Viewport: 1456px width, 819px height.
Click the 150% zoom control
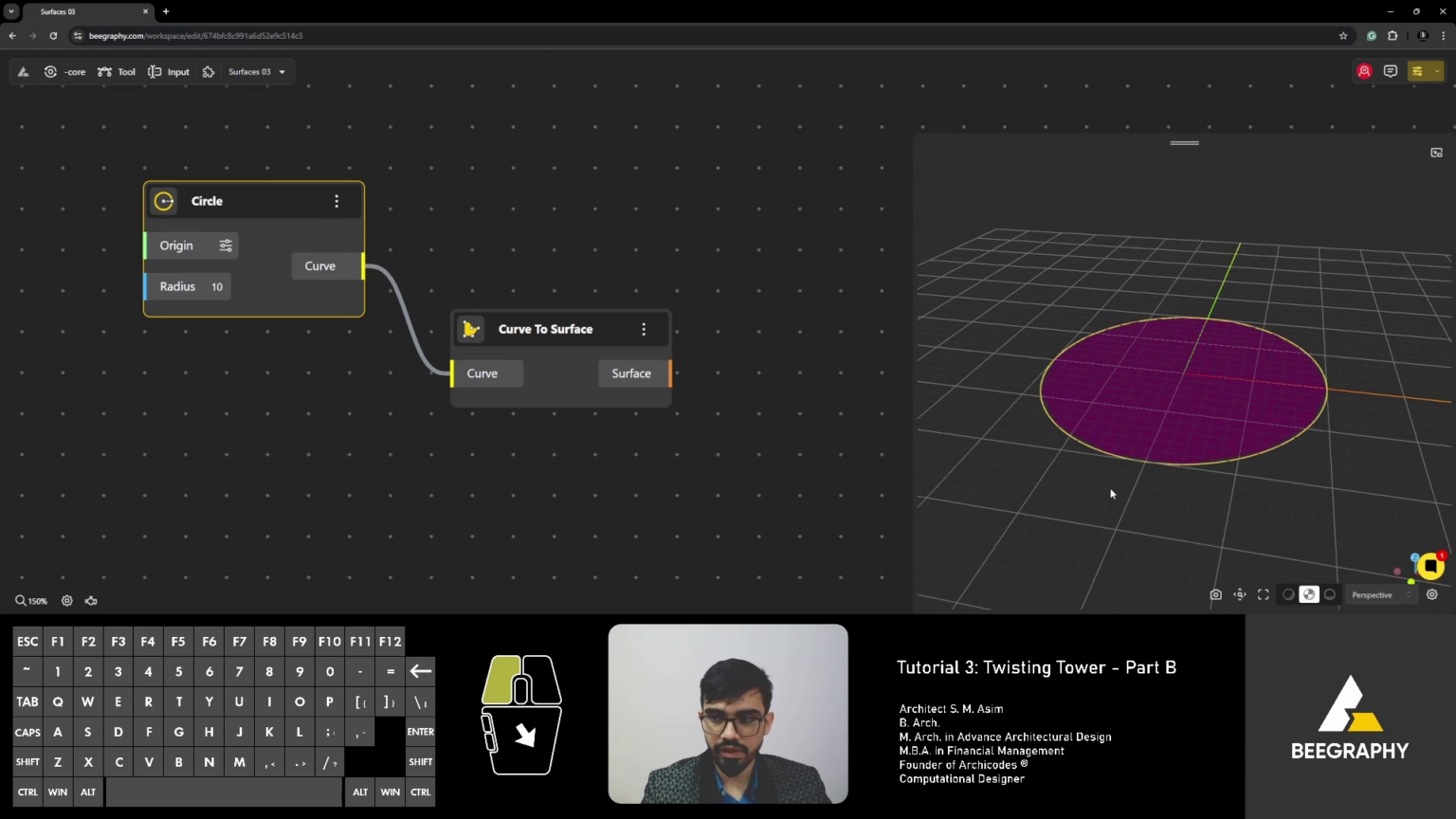pos(31,600)
